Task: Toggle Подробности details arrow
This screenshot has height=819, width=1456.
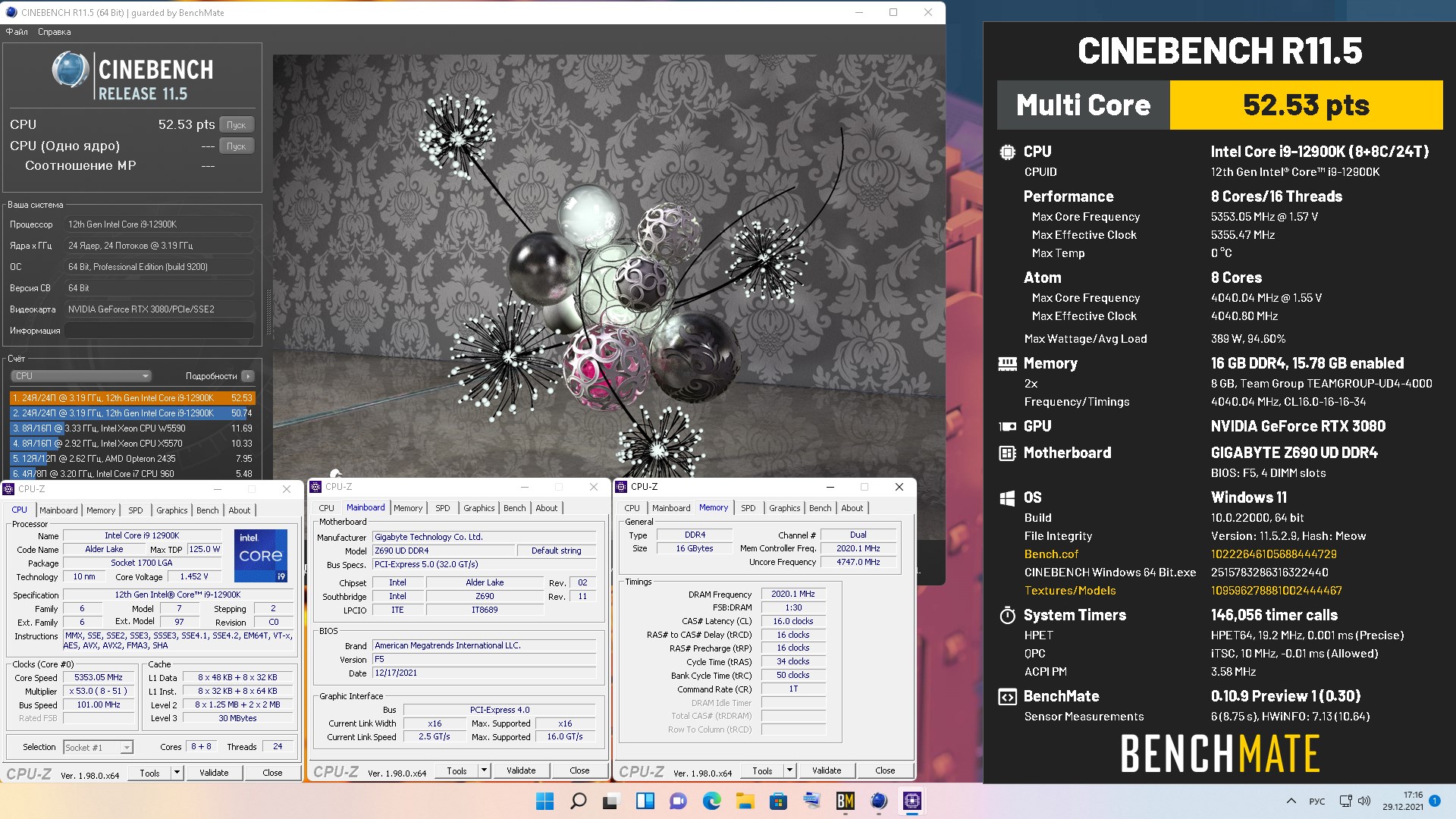Action: 248,376
